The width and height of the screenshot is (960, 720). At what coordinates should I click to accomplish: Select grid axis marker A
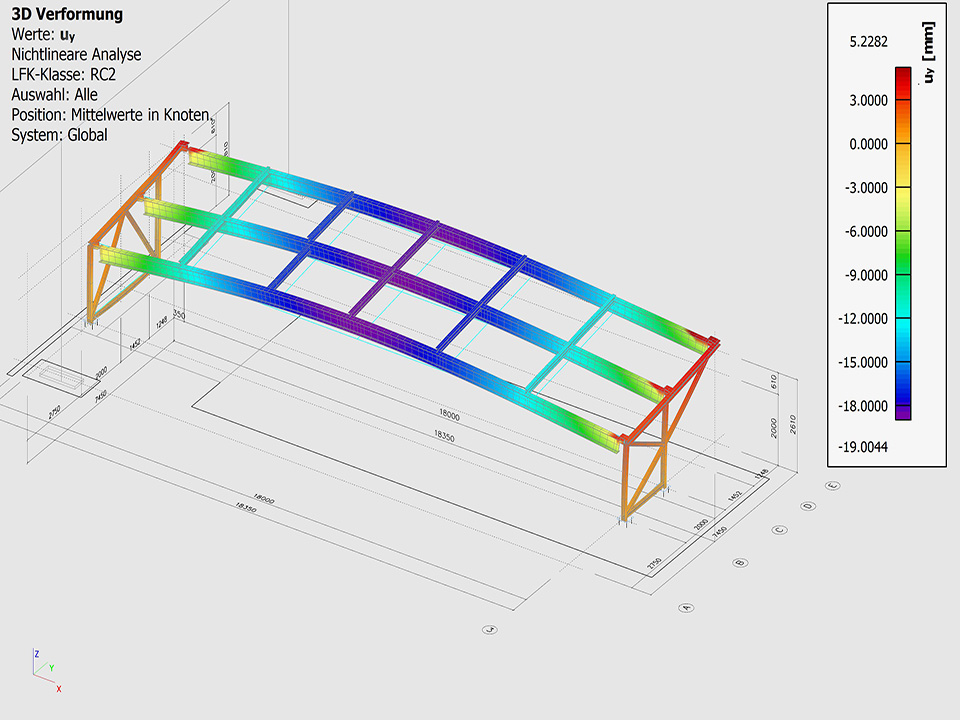(686, 606)
